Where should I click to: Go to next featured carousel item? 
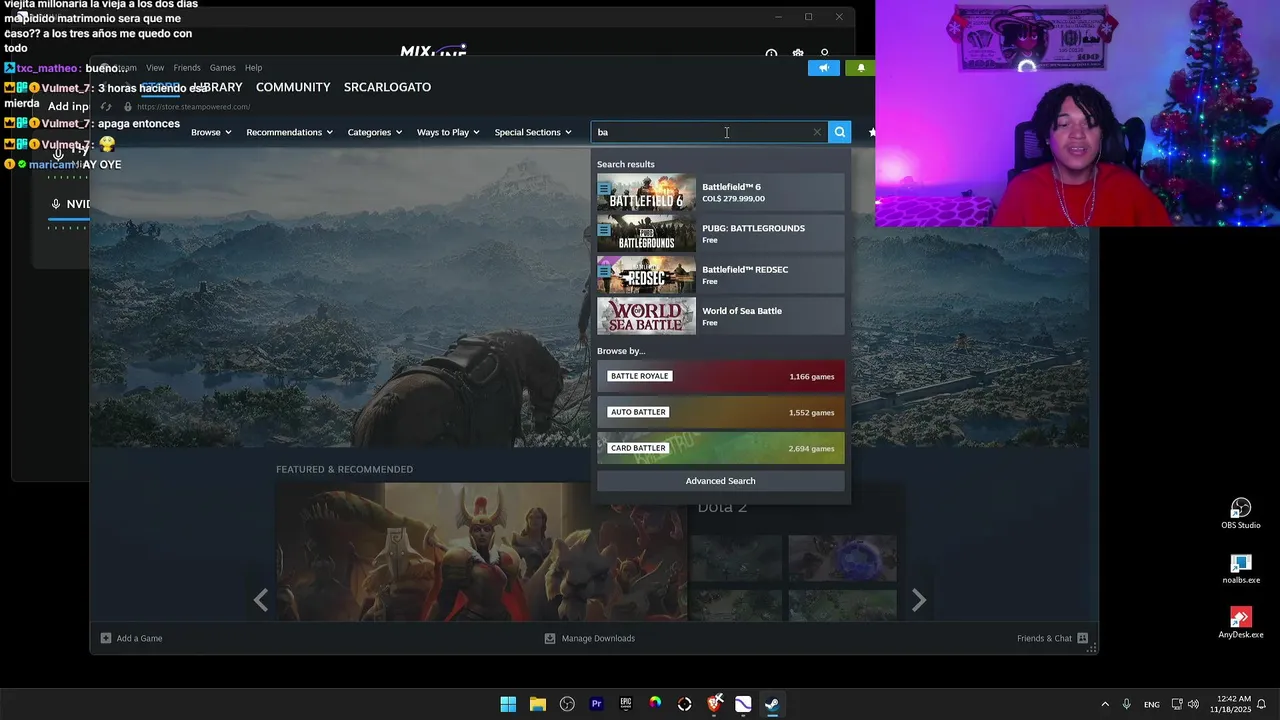click(x=919, y=600)
